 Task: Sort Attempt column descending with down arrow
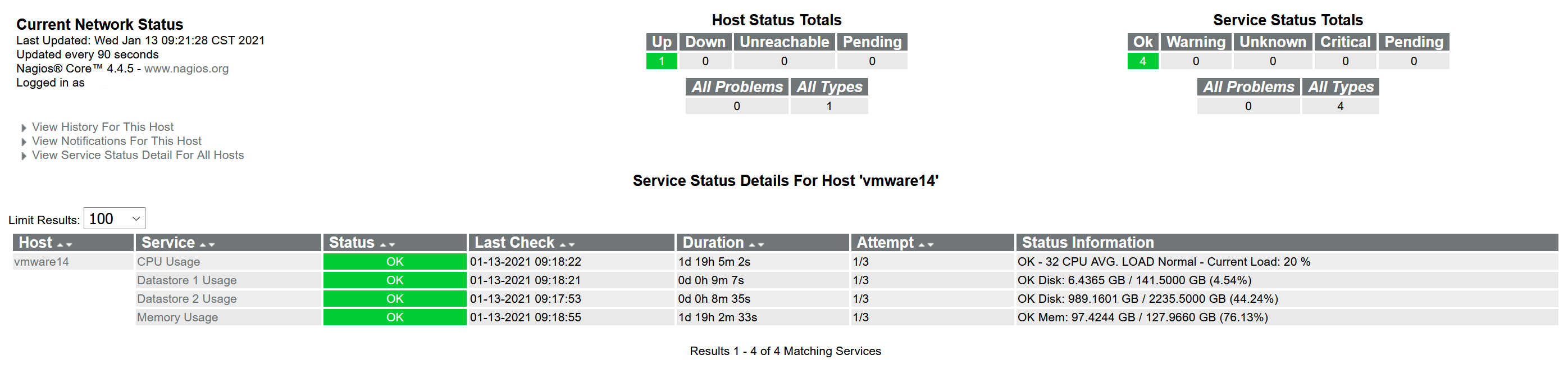[x=931, y=244]
